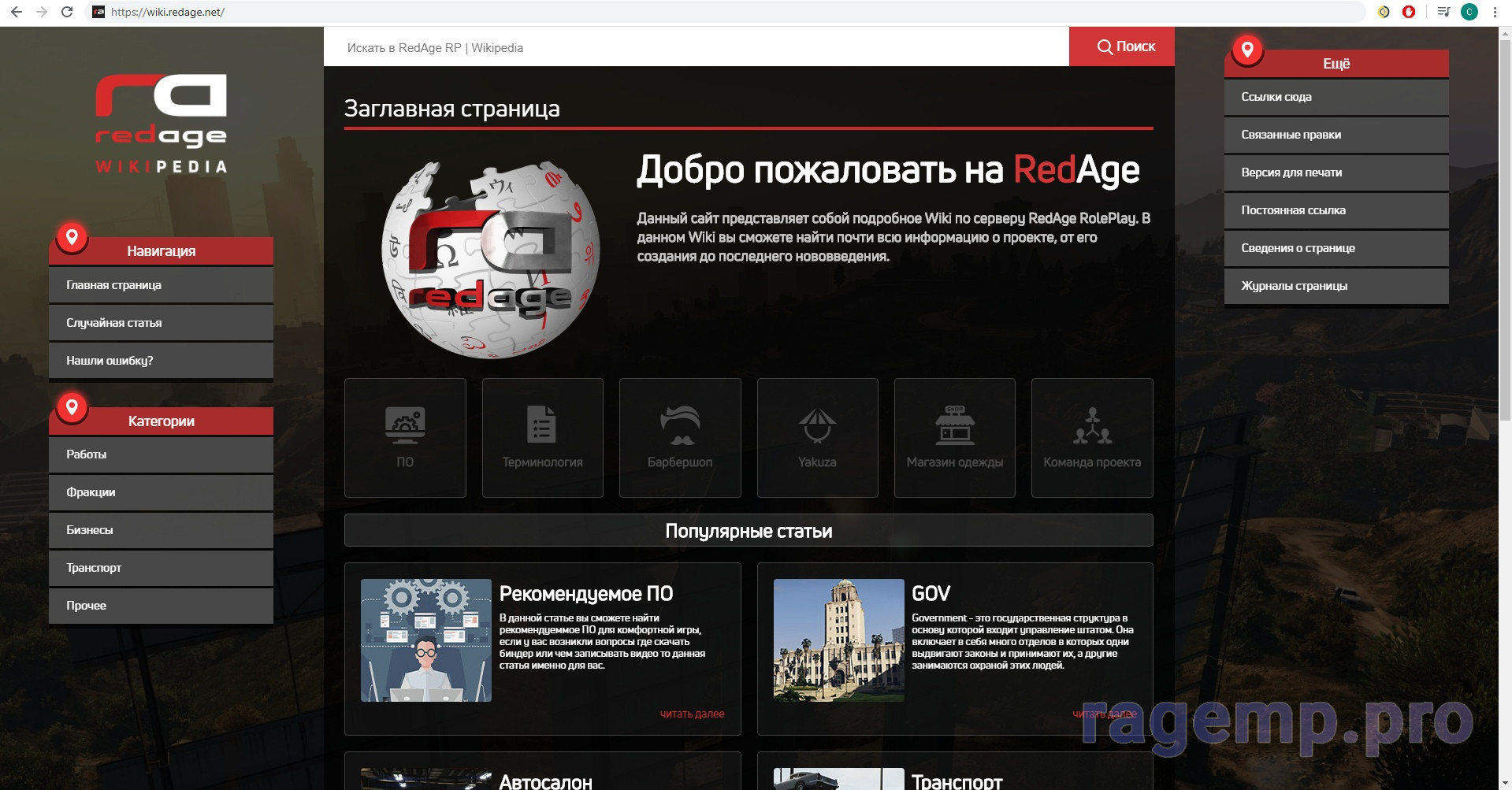The width and height of the screenshot is (1512, 790).
Task: Click the browser back arrow
Action: 16,12
